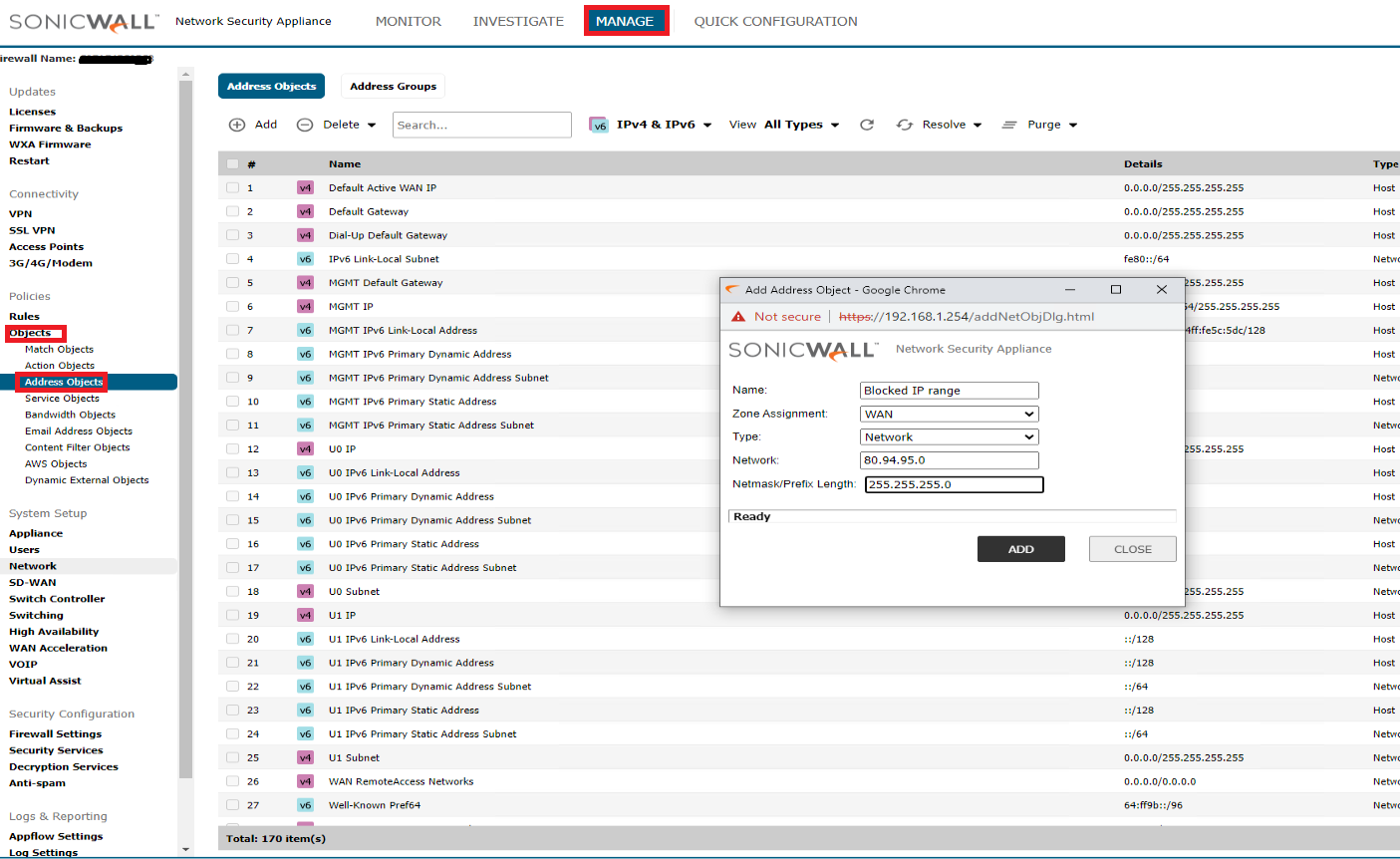This screenshot has width=1400, height=859.
Task: Select the Address Objects tab
Action: 271,86
